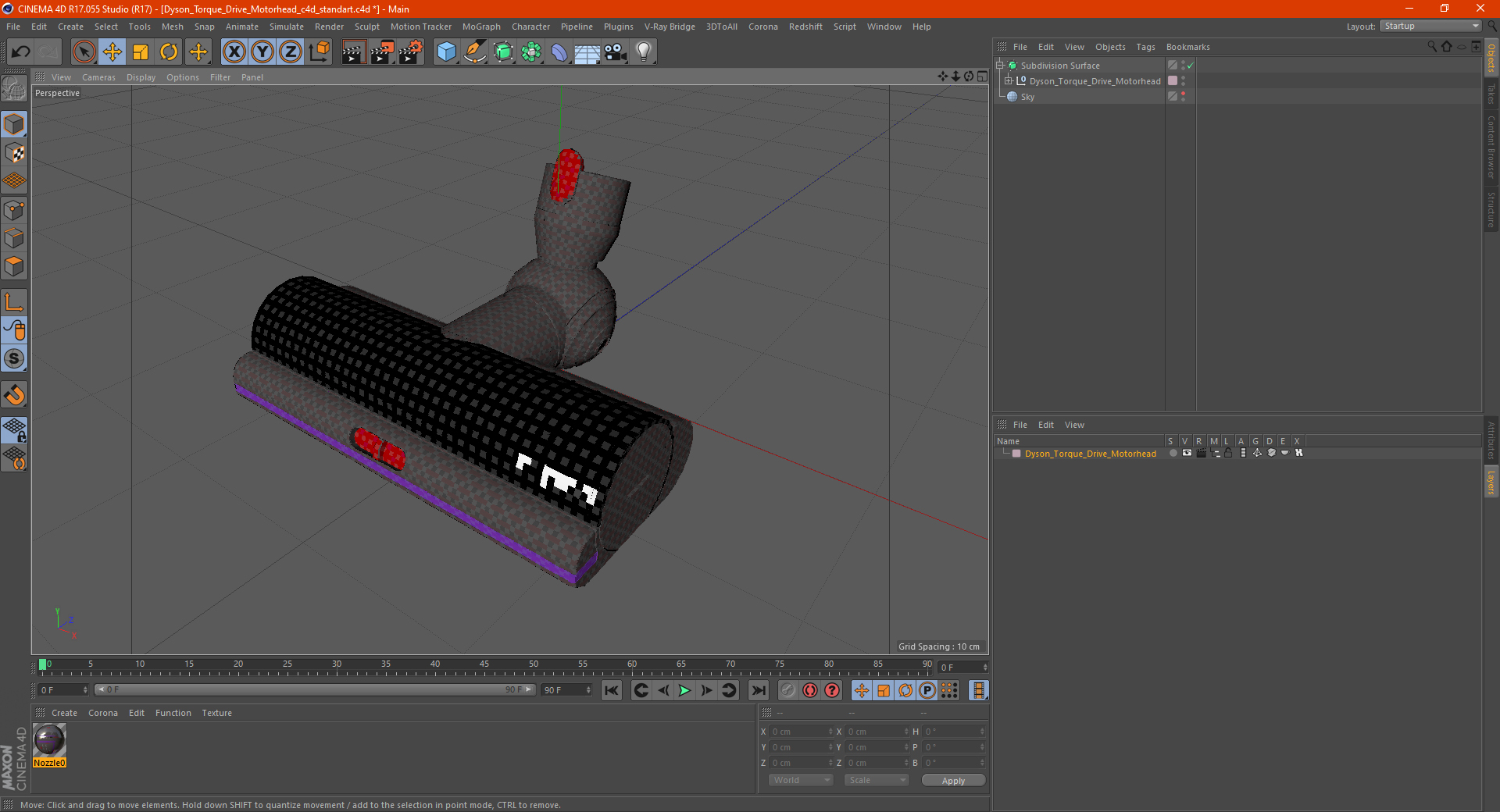
Task: Play the animation forward
Action: pos(684,690)
